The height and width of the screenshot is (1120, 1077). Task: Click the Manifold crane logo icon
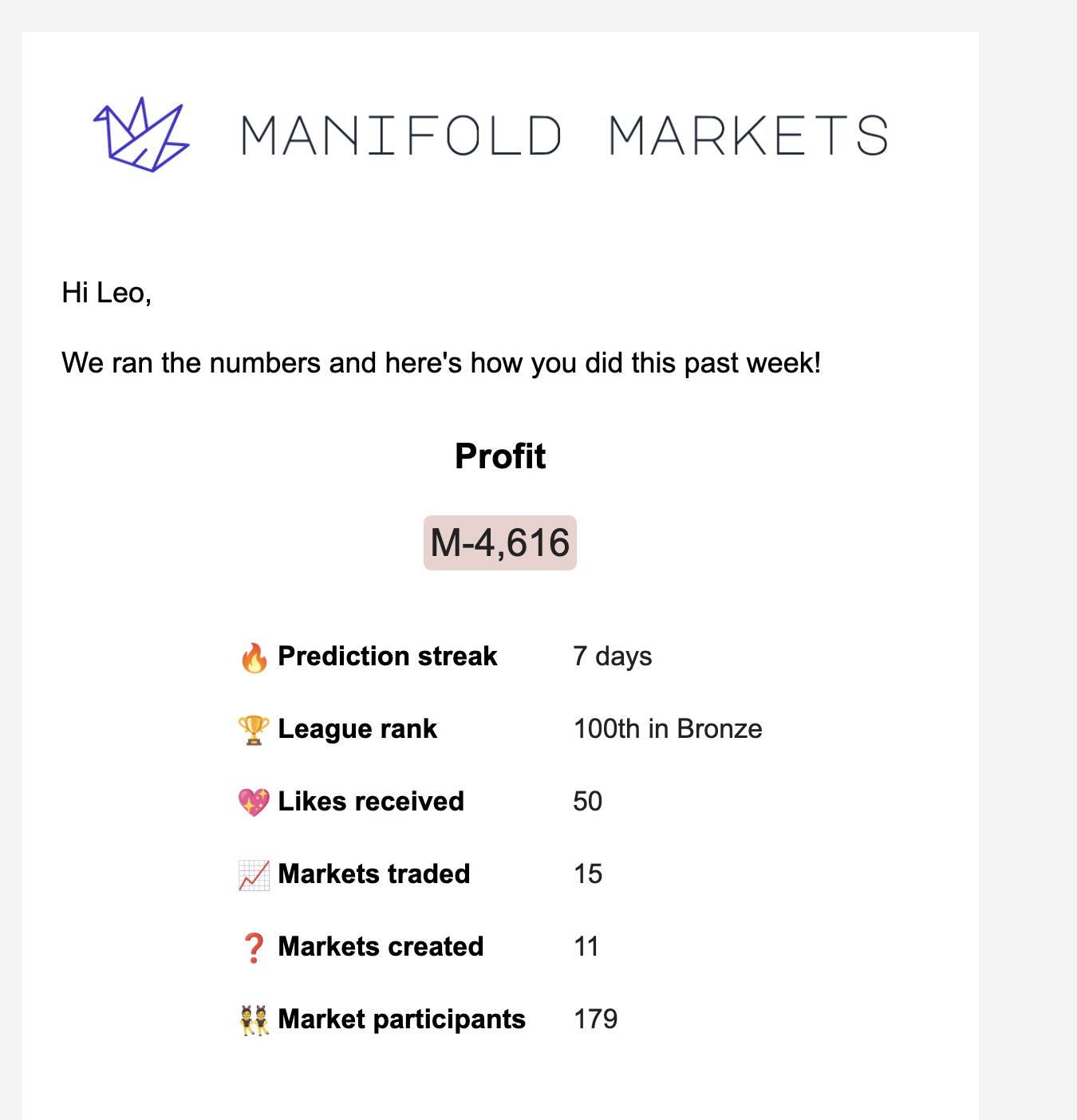[141, 135]
